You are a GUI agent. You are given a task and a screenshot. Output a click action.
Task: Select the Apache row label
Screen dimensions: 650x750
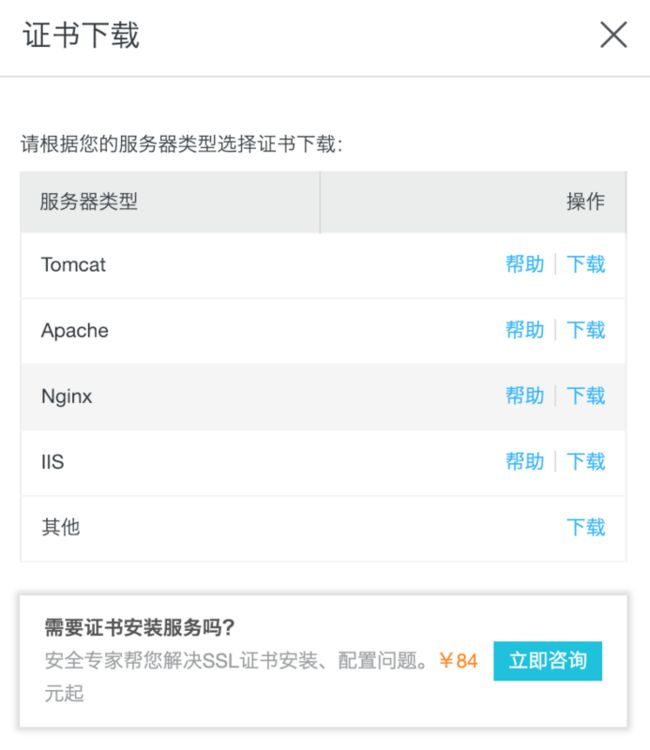75,331
